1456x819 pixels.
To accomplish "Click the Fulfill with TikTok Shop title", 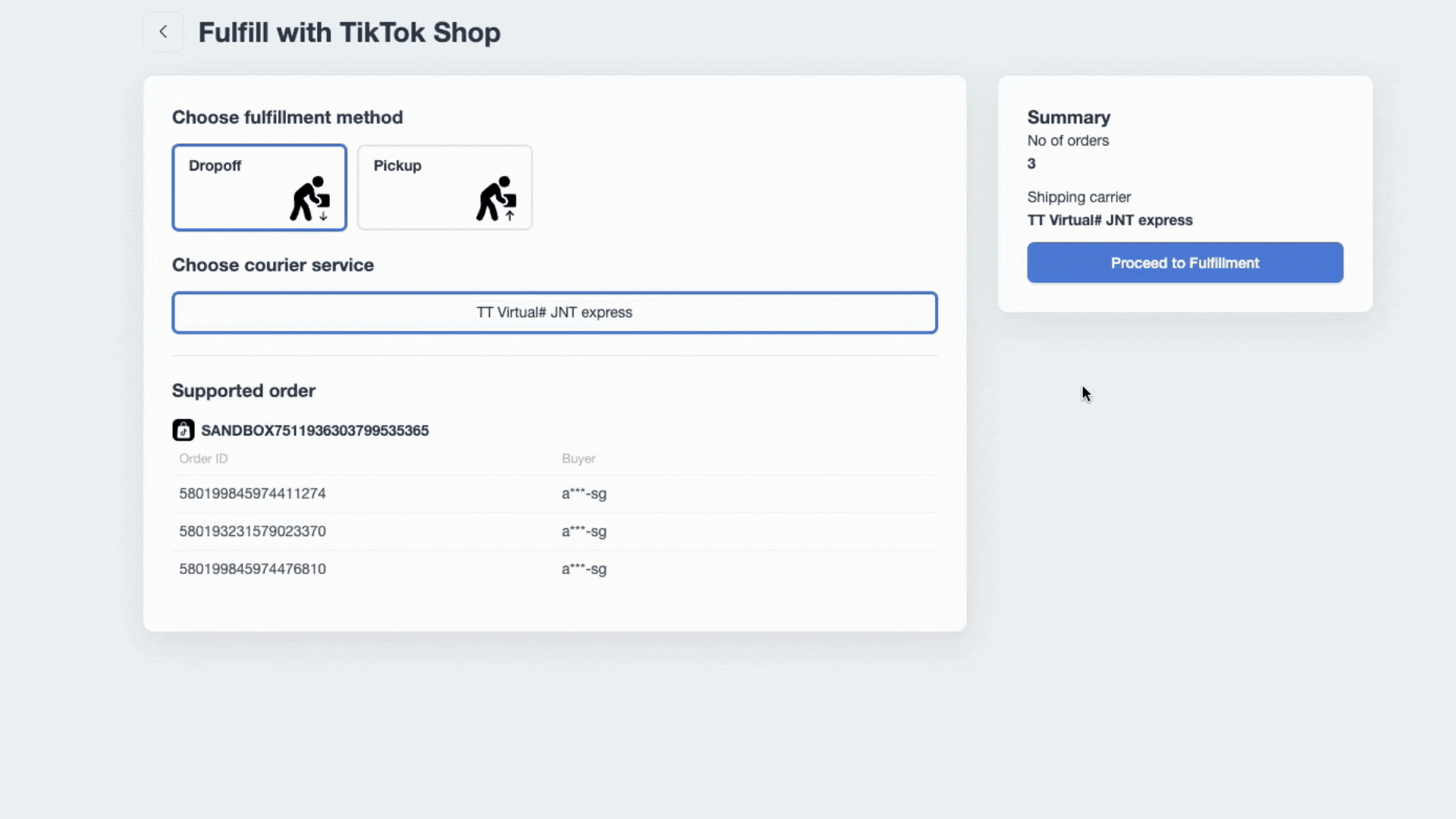I will point(350,33).
